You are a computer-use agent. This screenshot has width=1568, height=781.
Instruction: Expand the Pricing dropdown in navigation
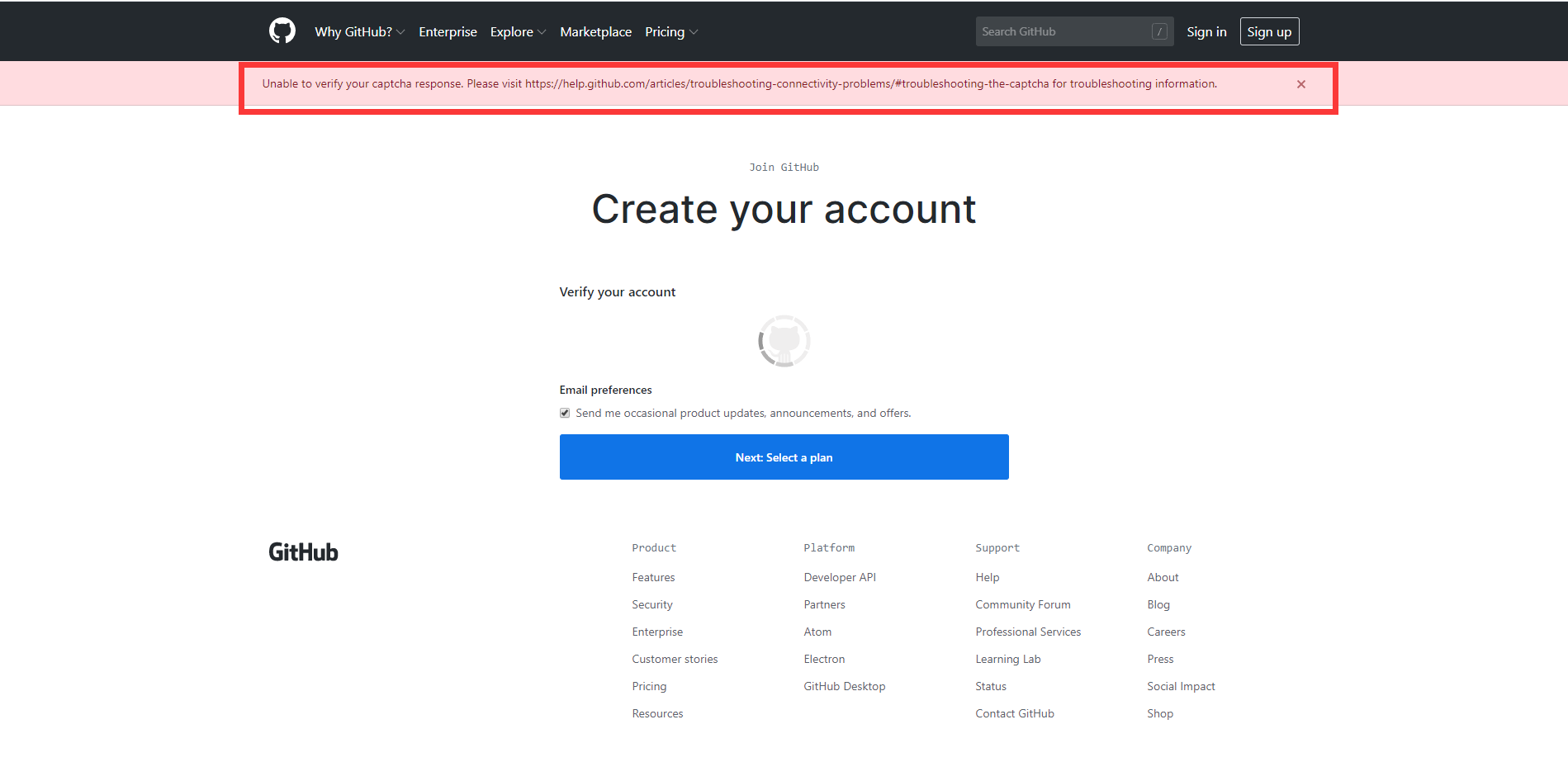(670, 31)
